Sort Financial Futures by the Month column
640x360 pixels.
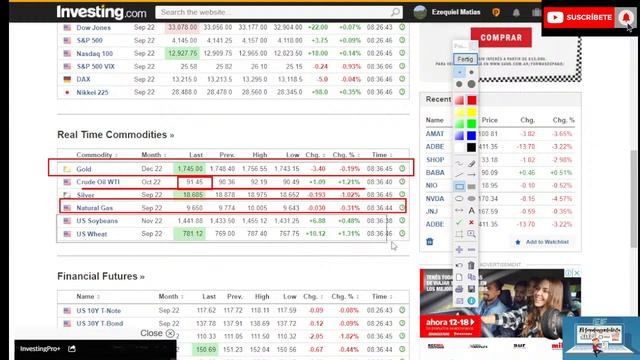pyautogui.click(x=171, y=297)
